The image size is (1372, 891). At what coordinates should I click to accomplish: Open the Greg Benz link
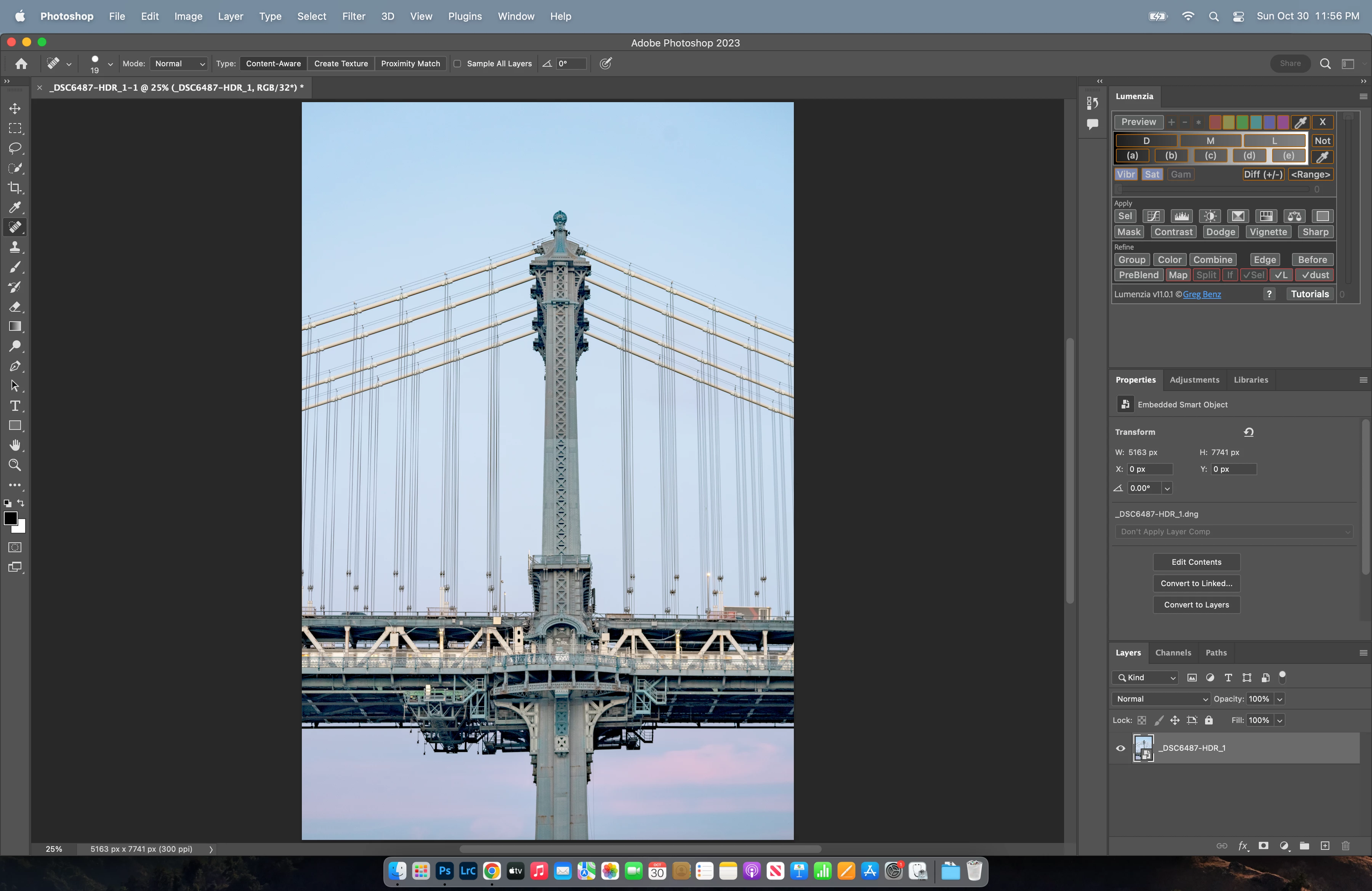1201,295
